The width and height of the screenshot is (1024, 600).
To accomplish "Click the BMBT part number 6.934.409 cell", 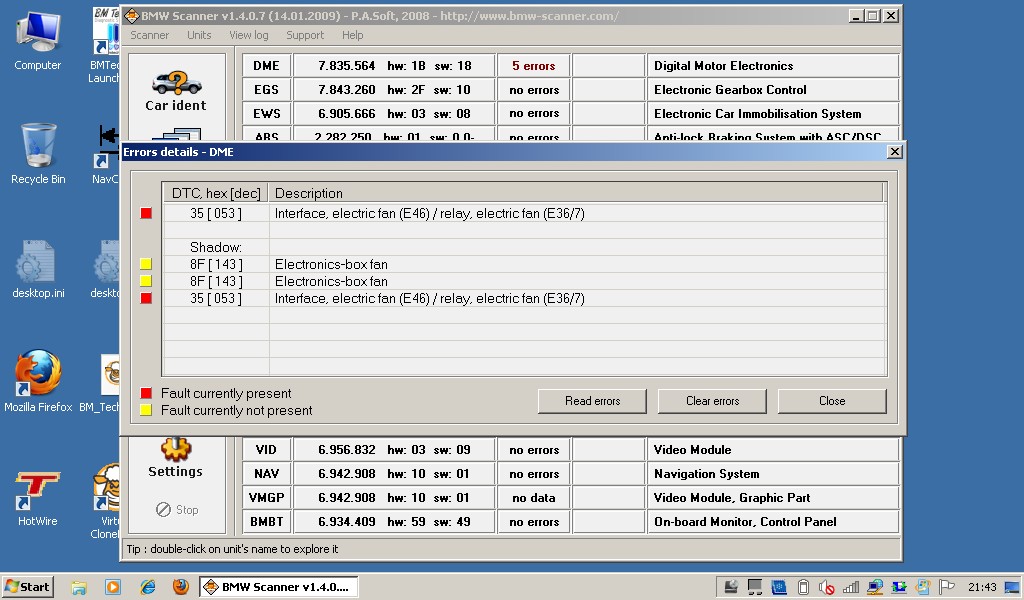I will [394, 522].
